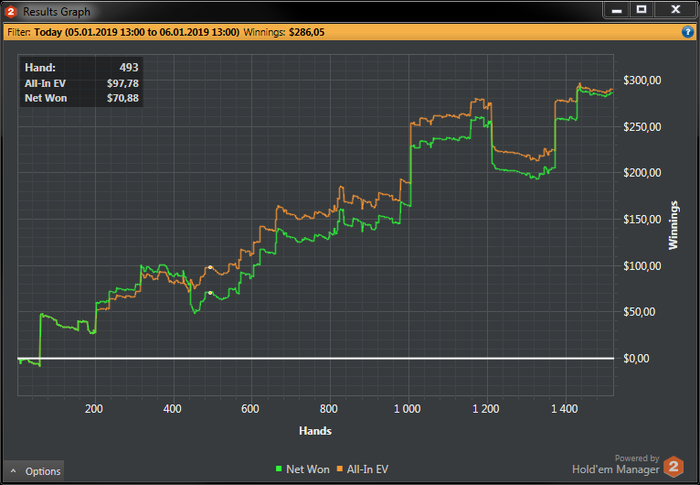
Task: Click the 600 hands axis label
Action: [x=250, y=409]
